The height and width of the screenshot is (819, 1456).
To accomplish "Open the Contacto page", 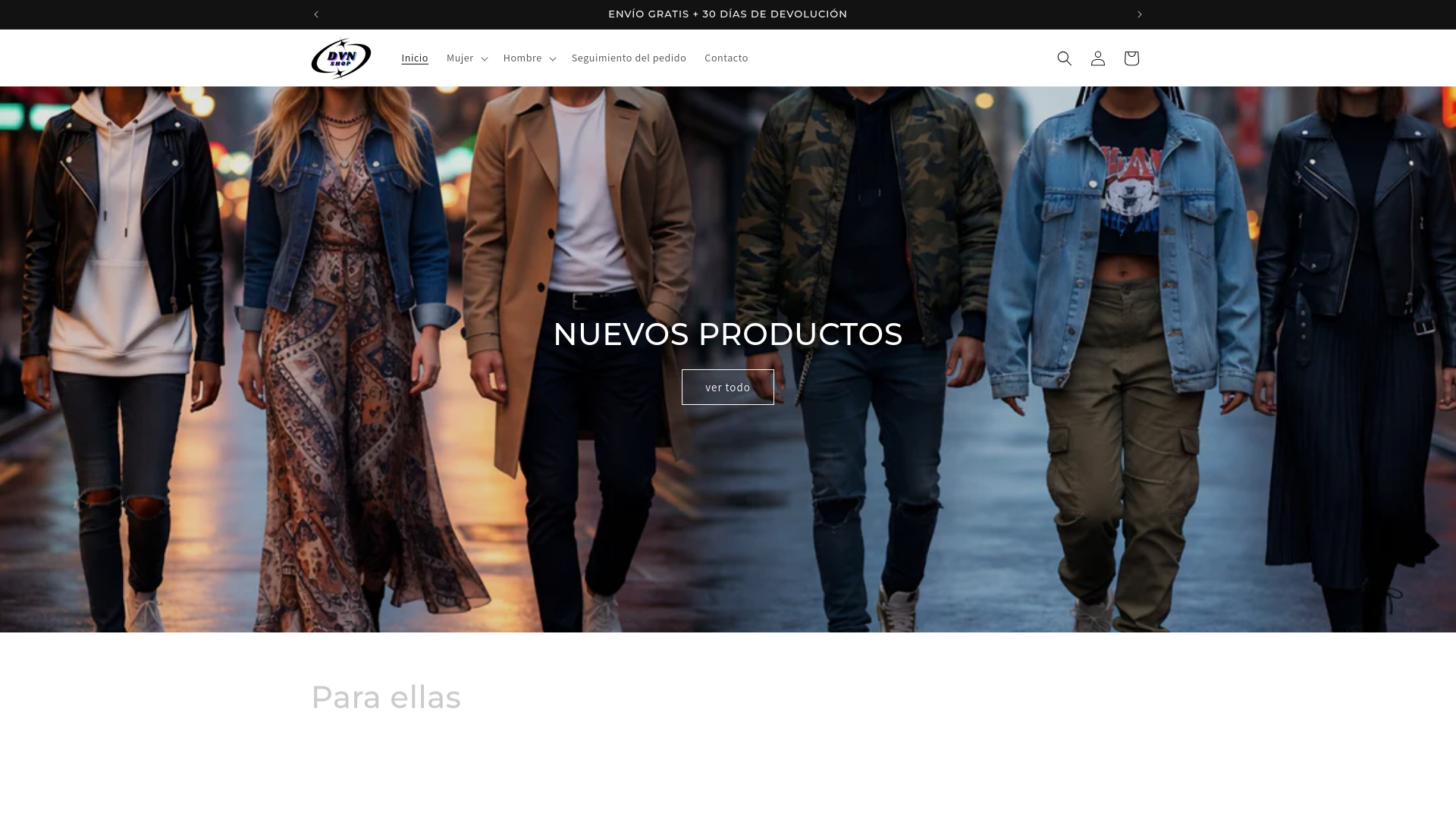I will tap(726, 58).
